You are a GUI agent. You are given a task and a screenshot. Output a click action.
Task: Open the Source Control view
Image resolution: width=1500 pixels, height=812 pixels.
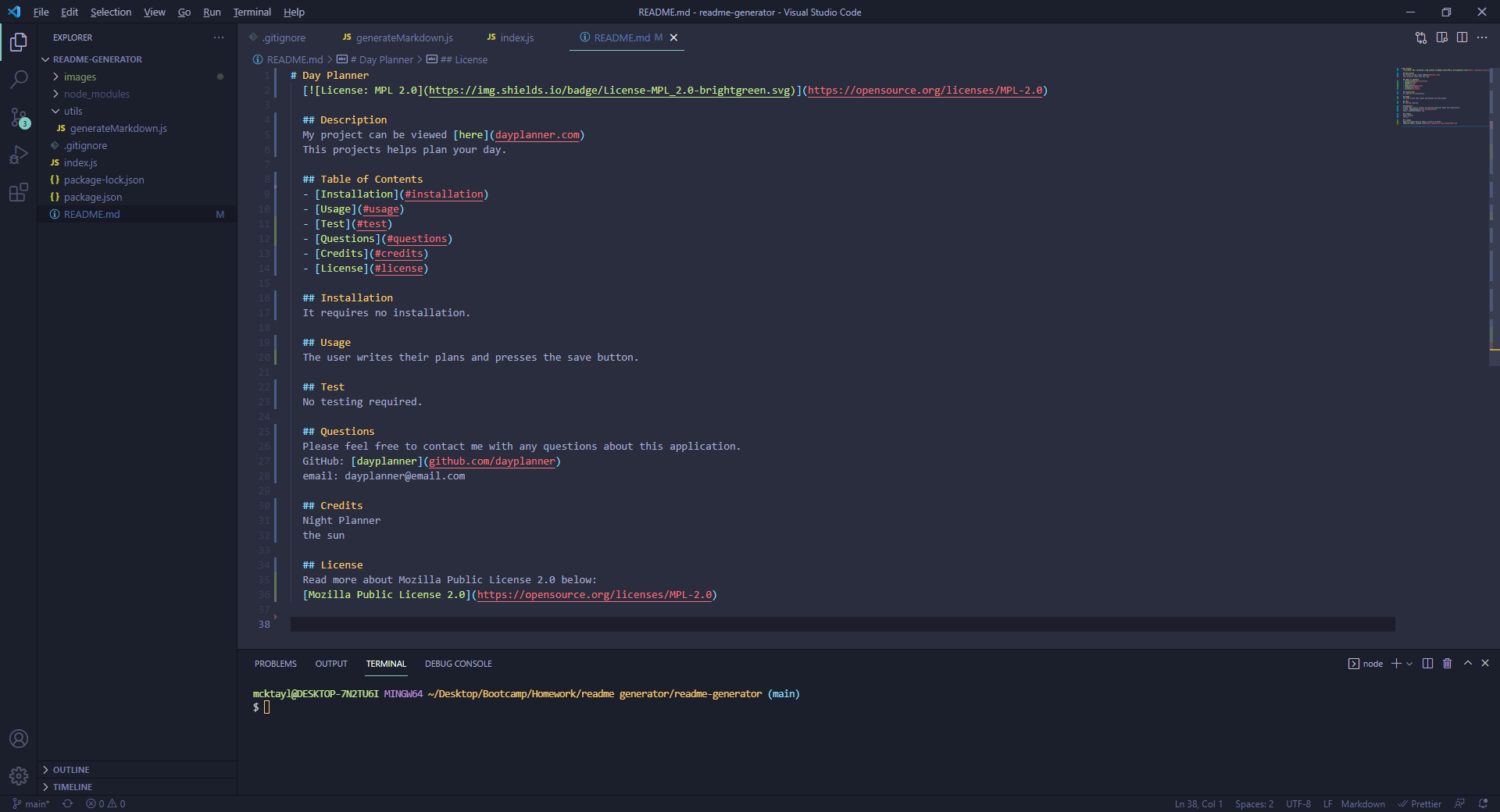click(19, 117)
